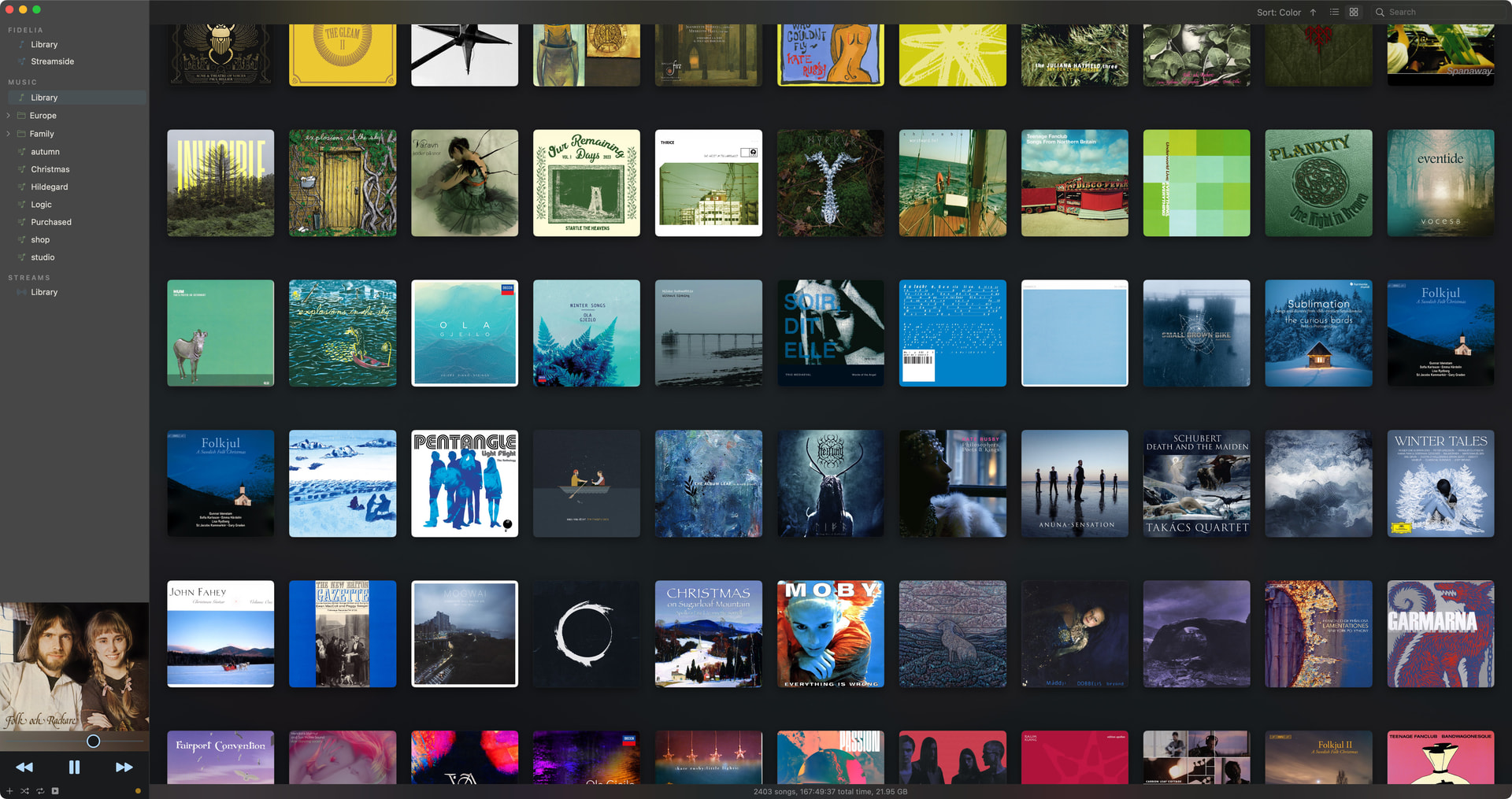Open the Sort: Color dropdown

coord(1279,13)
